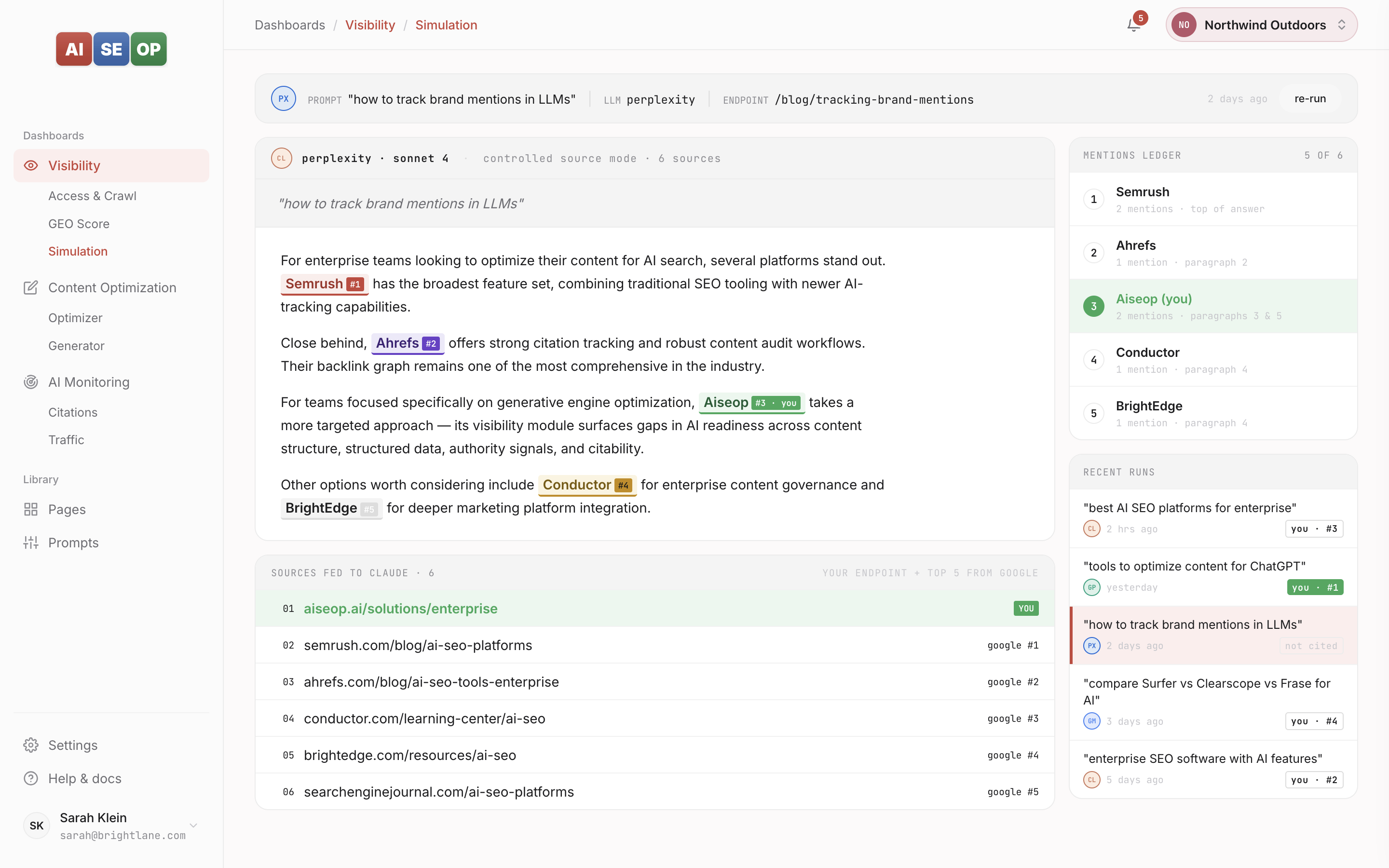Click the "you · #1" green result tag

point(1315,587)
